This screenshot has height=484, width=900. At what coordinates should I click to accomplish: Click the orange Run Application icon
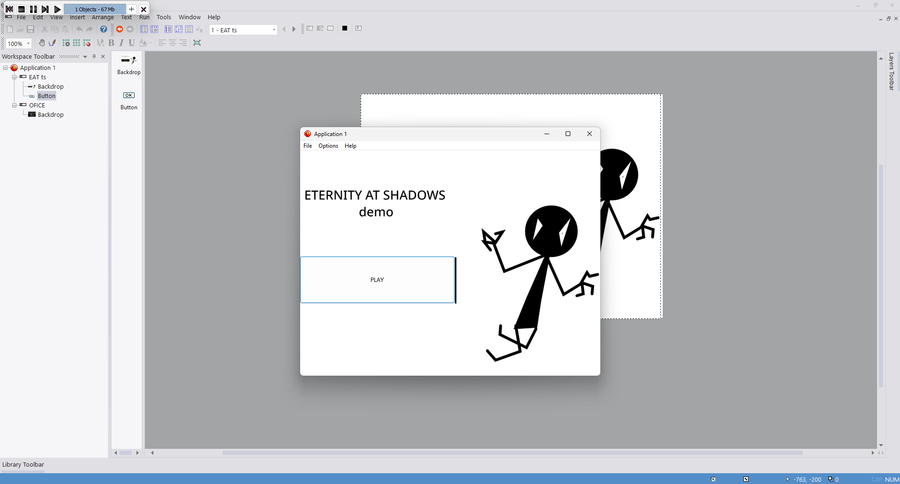coord(119,29)
